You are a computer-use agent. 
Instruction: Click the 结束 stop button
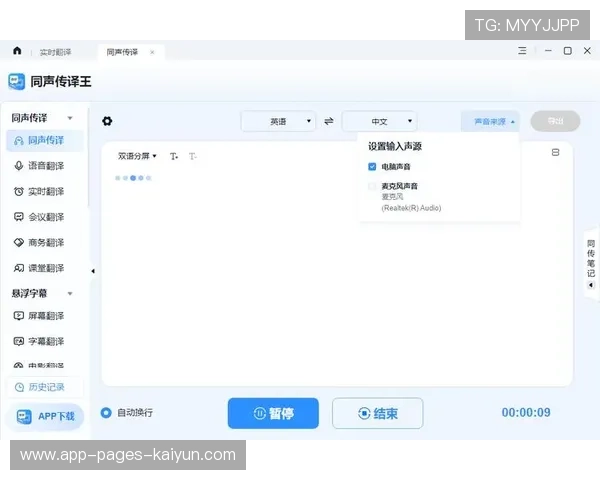pyautogui.click(x=378, y=413)
